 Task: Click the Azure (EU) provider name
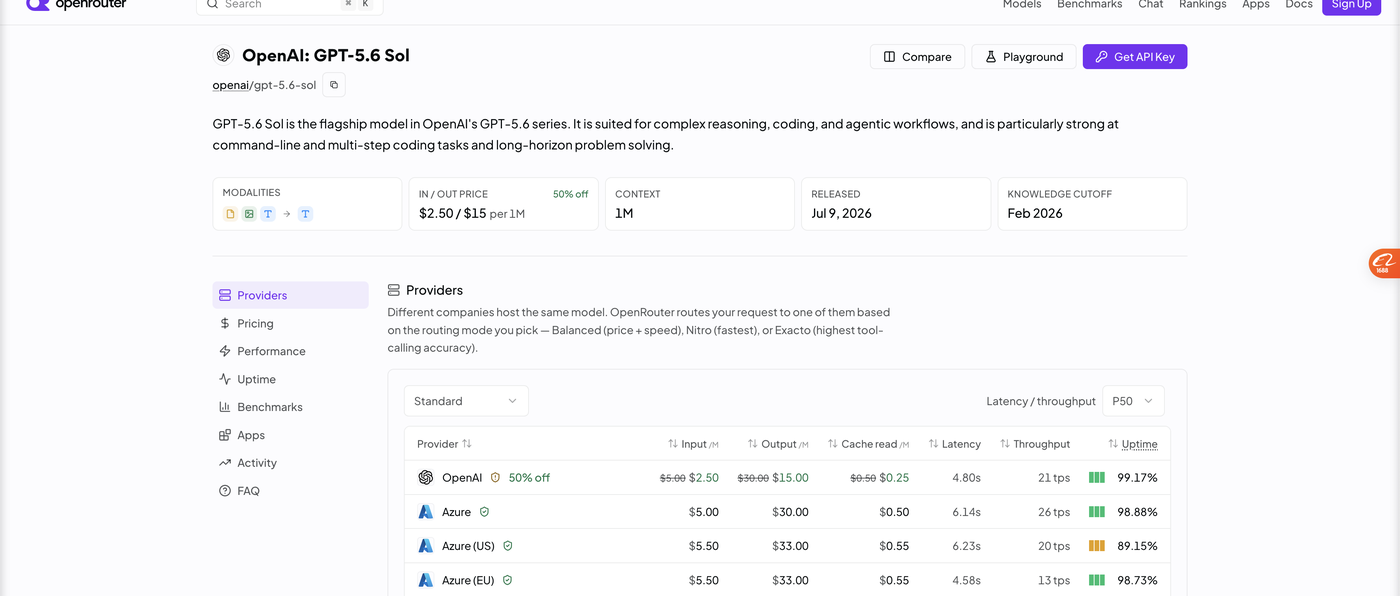(470, 580)
